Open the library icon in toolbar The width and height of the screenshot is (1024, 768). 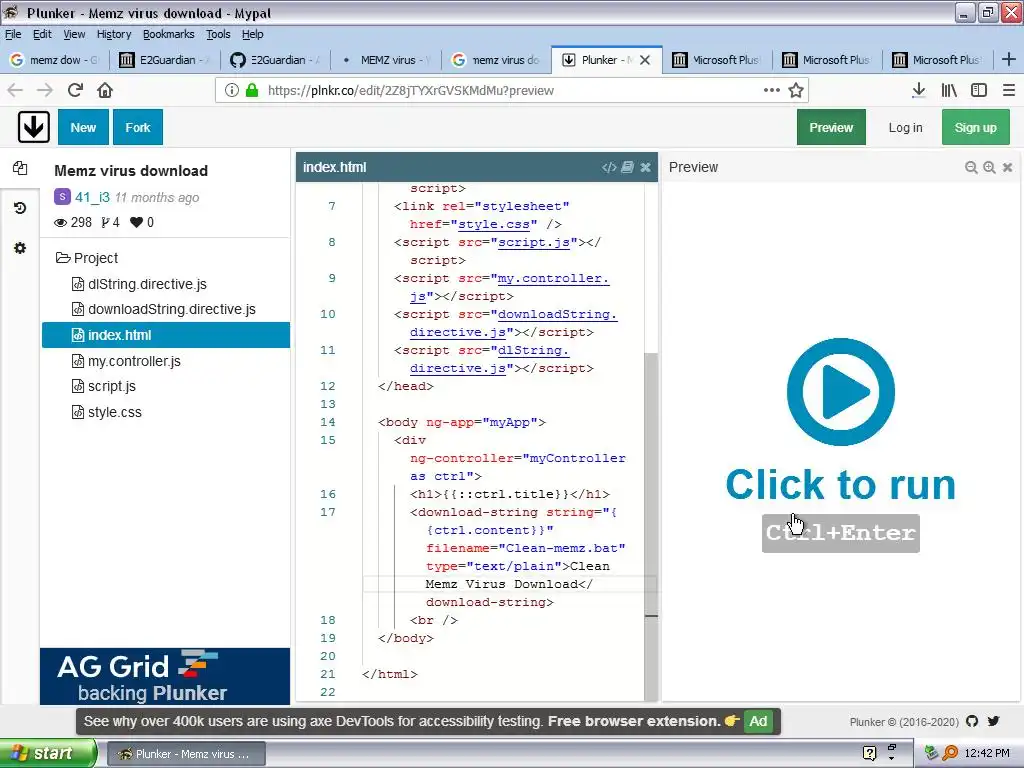(949, 90)
